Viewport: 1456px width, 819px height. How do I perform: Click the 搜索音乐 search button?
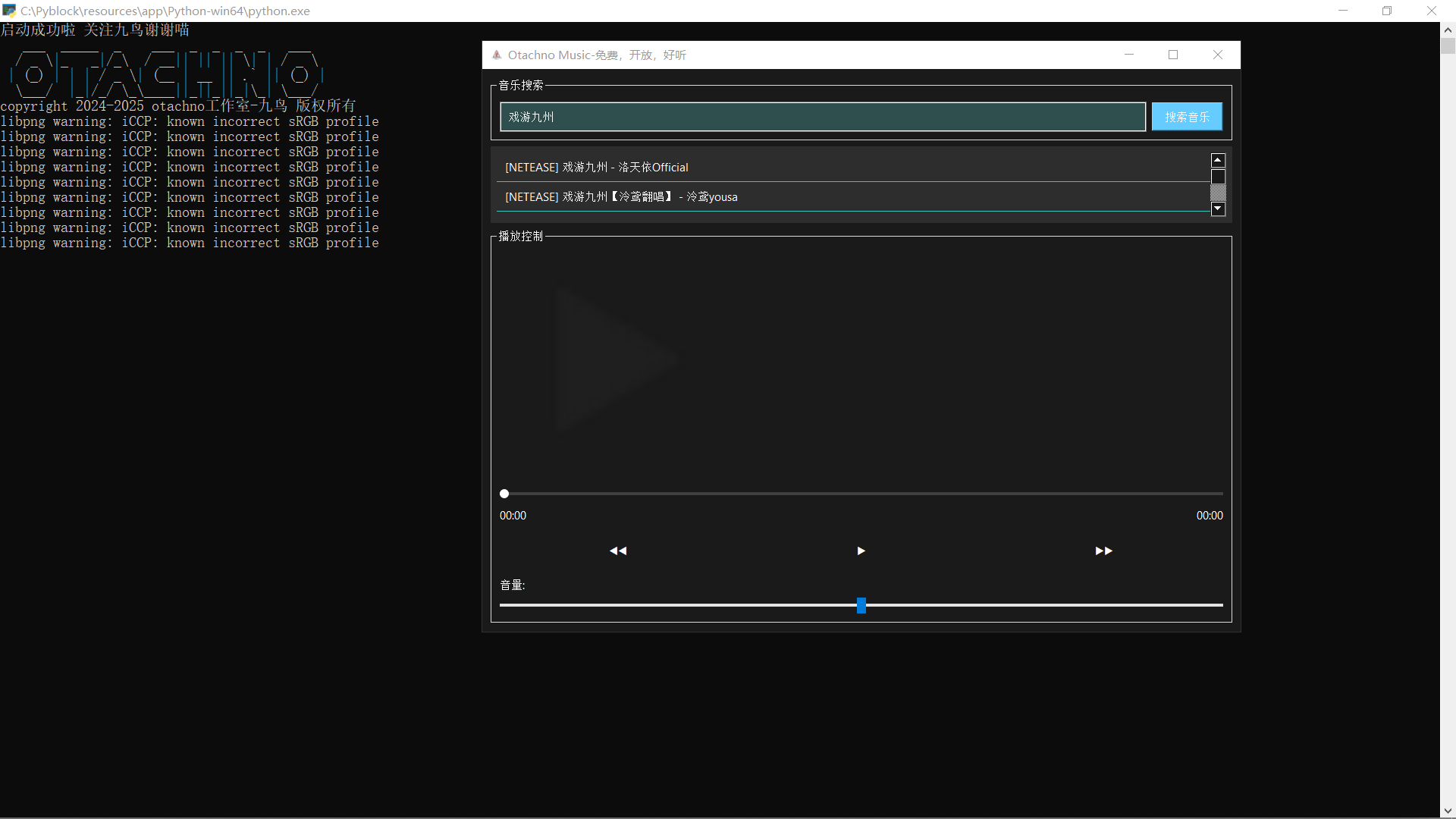click(x=1187, y=117)
